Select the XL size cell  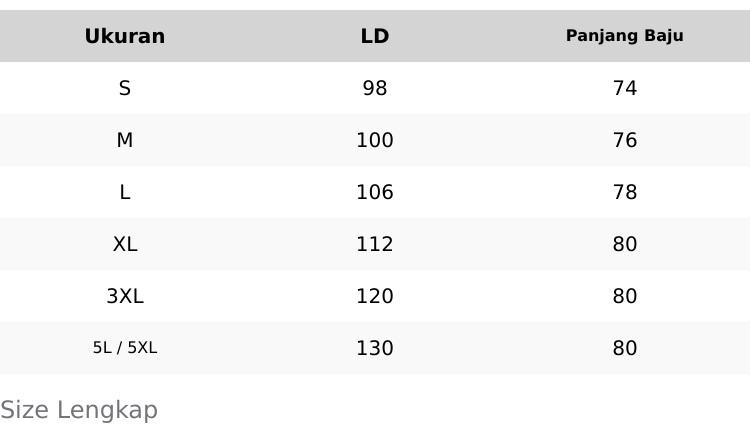[x=124, y=244]
